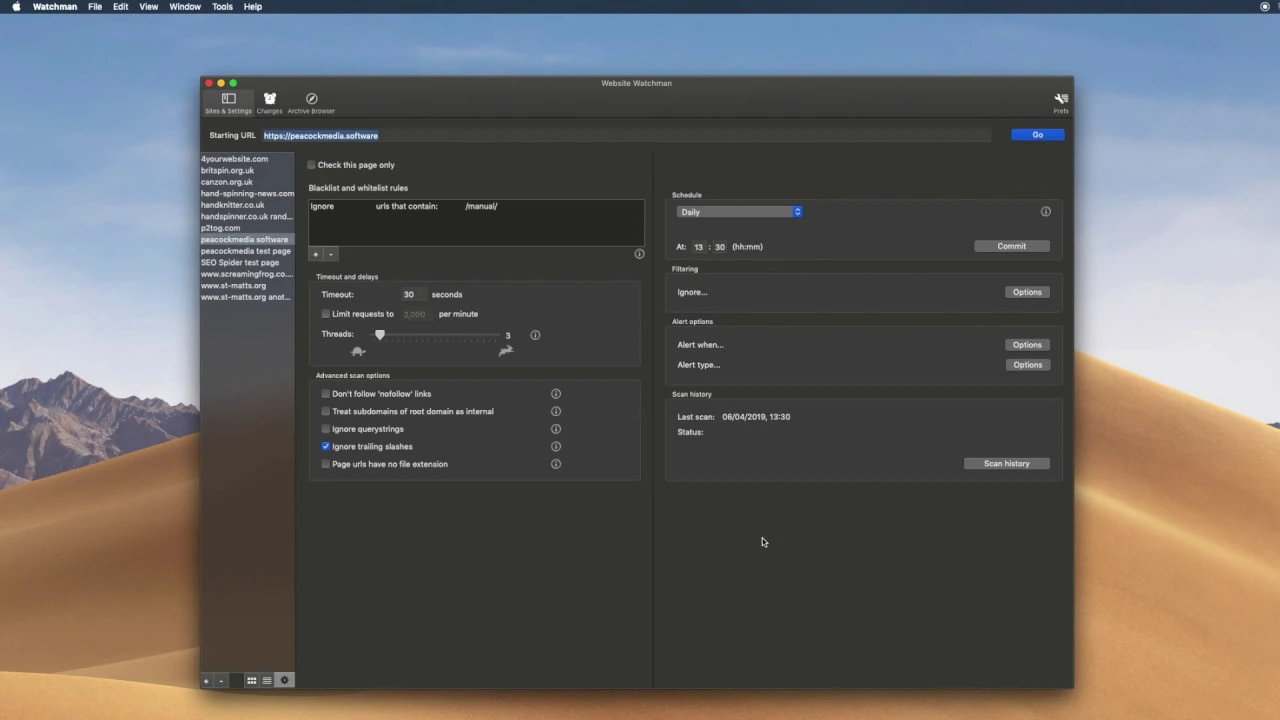1280x720 pixels.
Task: Show info for Ignore trailing slashes
Action: click(556, 447)
